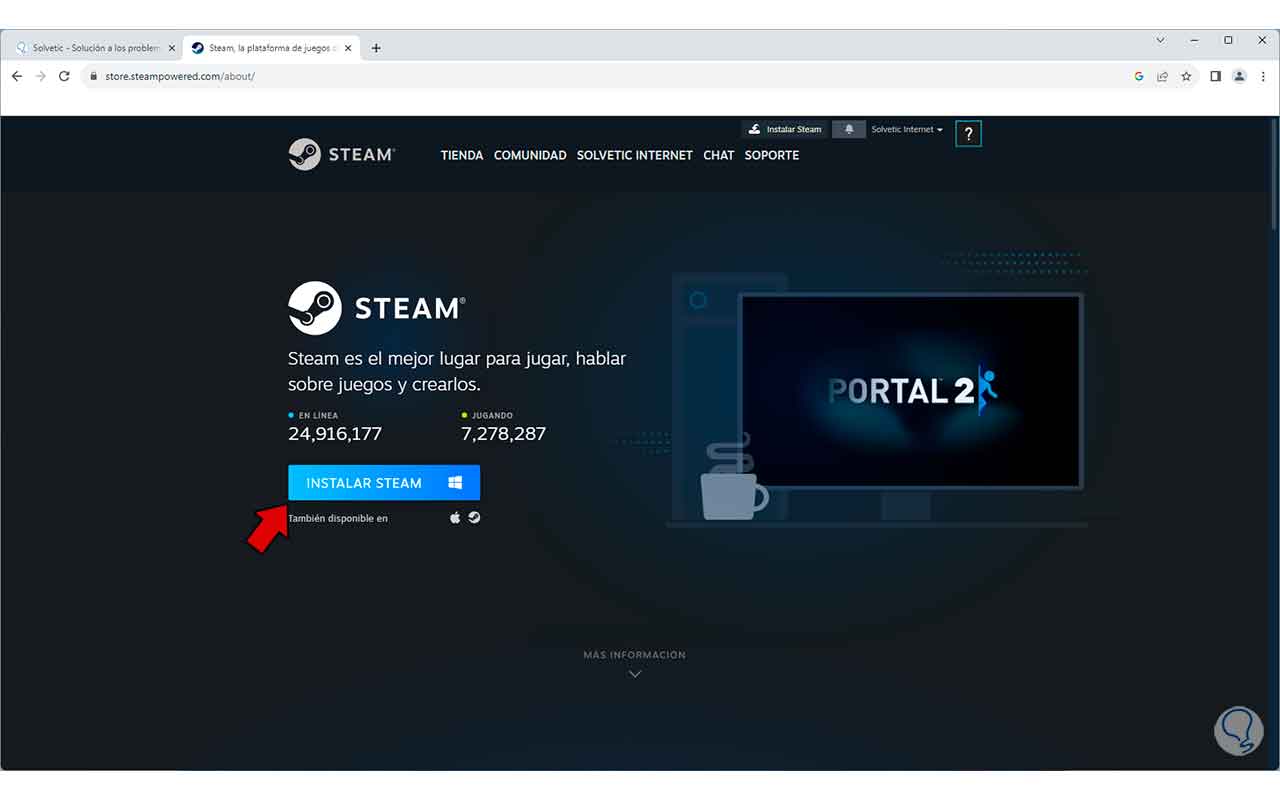Click the small Instalar Steam header button

785,129
